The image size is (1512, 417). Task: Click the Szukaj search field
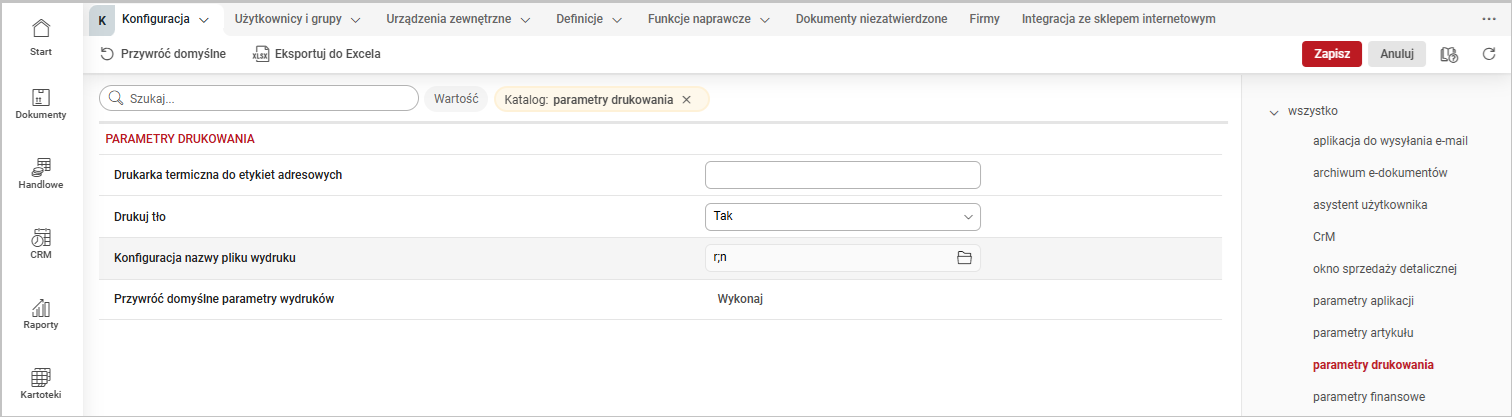[259, 98]
